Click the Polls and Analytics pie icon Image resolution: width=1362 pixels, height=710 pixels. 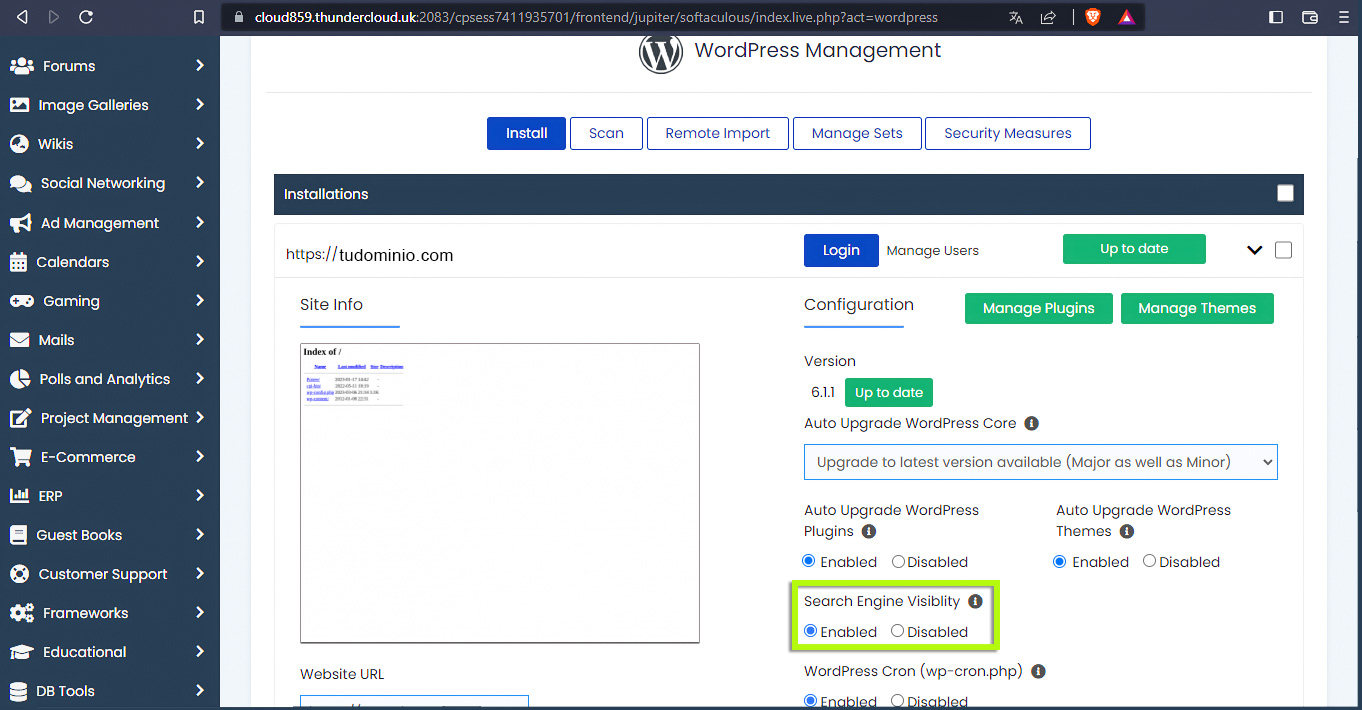(x=19, y=379)
